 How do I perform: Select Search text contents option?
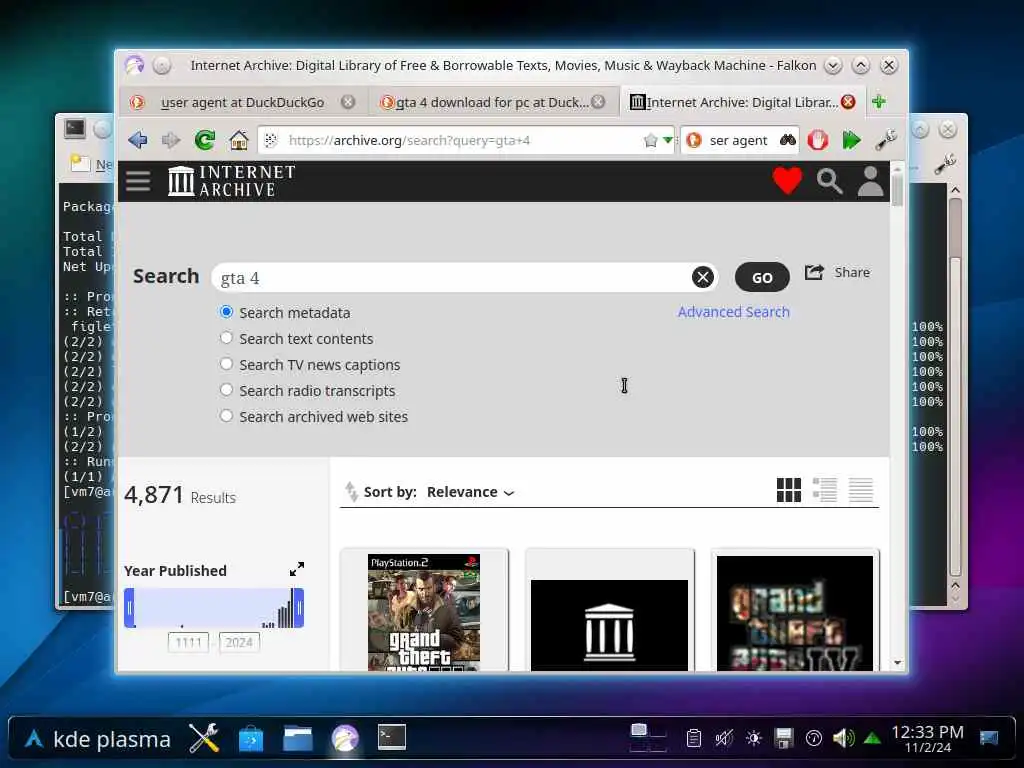click(x=226, y=338)
